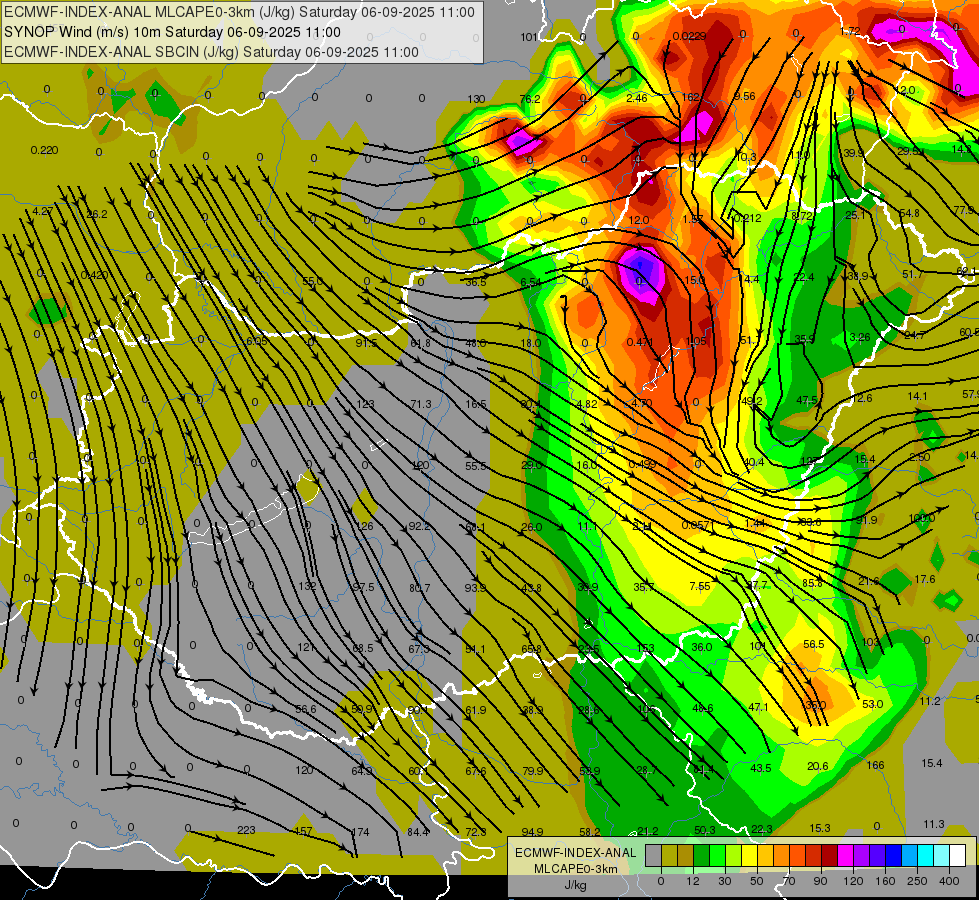Pick the dark red legend swatch
Viewport: 979px width, 900px height.
[x=829, y=855]
